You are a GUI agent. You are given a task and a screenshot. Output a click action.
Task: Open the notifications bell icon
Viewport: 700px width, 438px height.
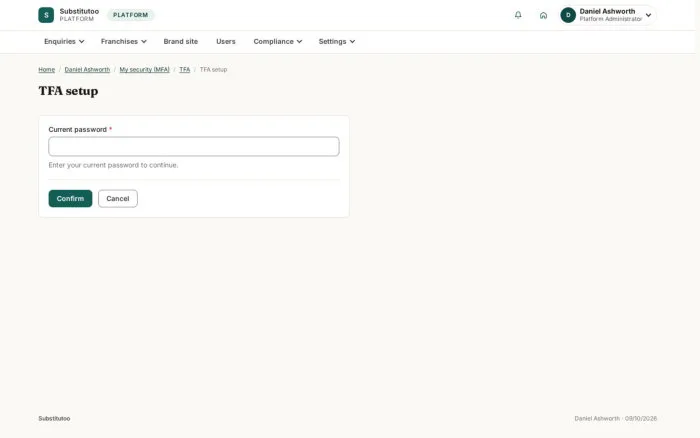[x=518, y=15]
